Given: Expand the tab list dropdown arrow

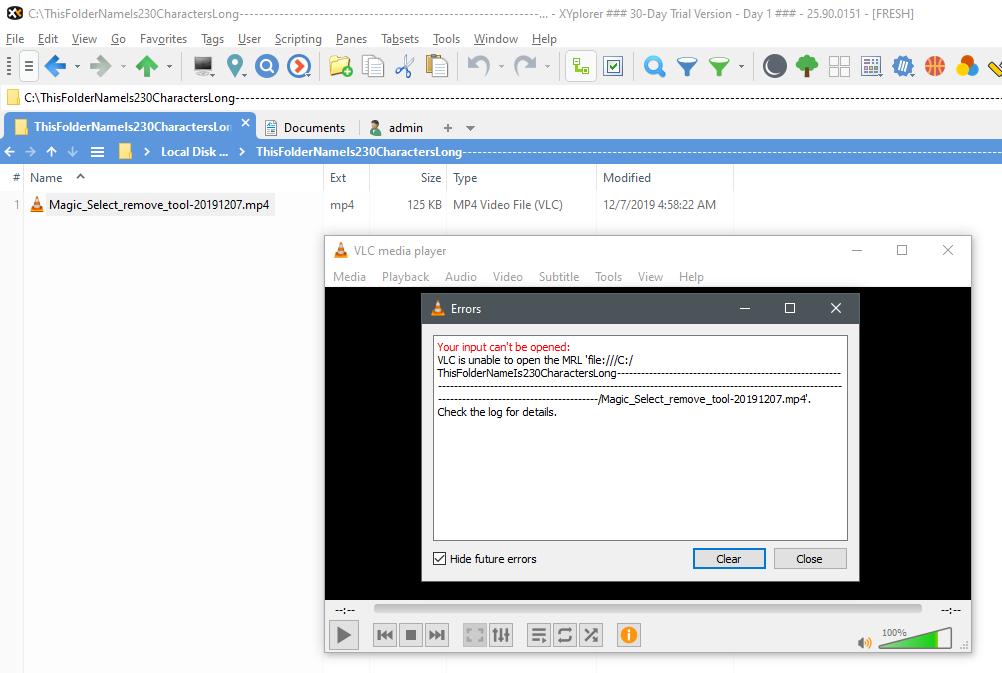Looking at the screenshot, I should (471, 128).
